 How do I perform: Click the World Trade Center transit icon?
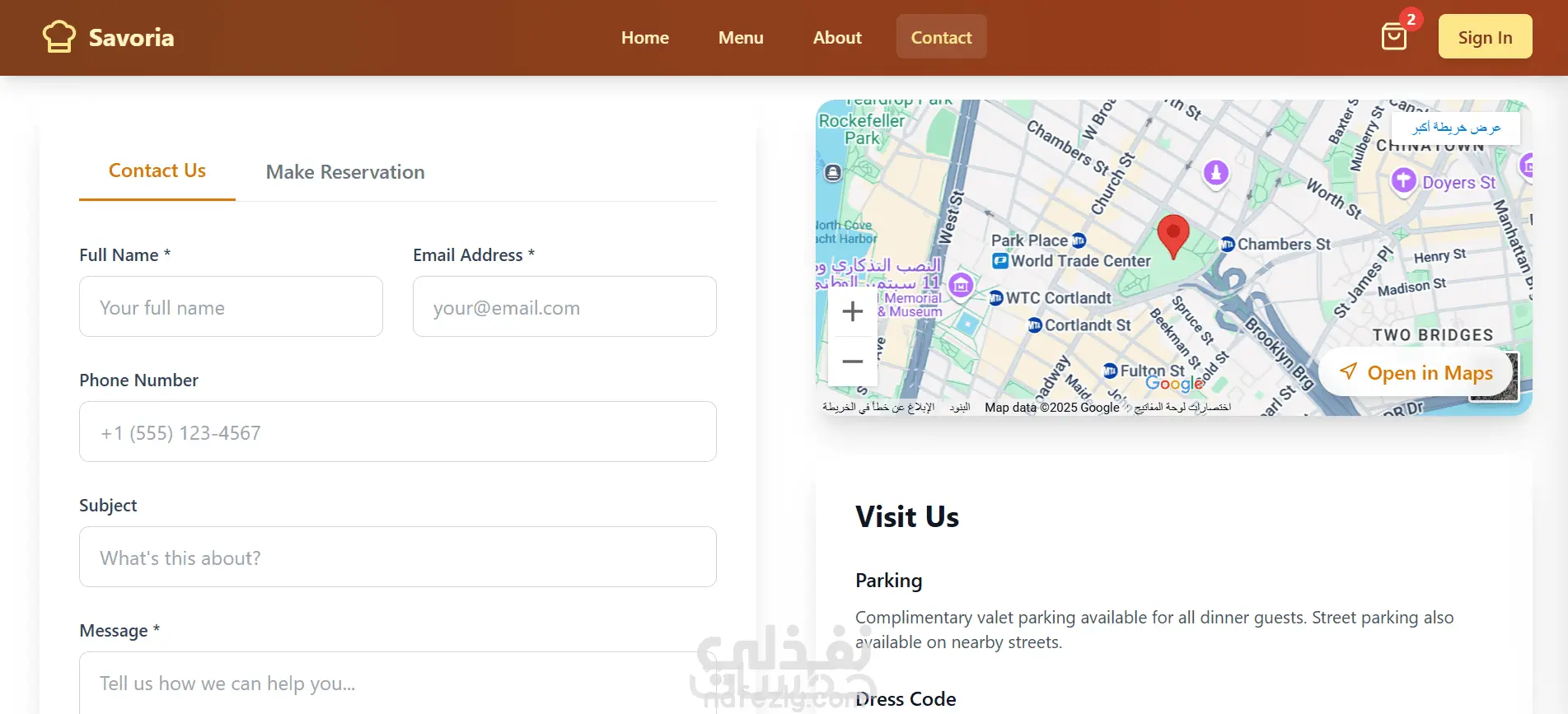tap(1000, 261)
